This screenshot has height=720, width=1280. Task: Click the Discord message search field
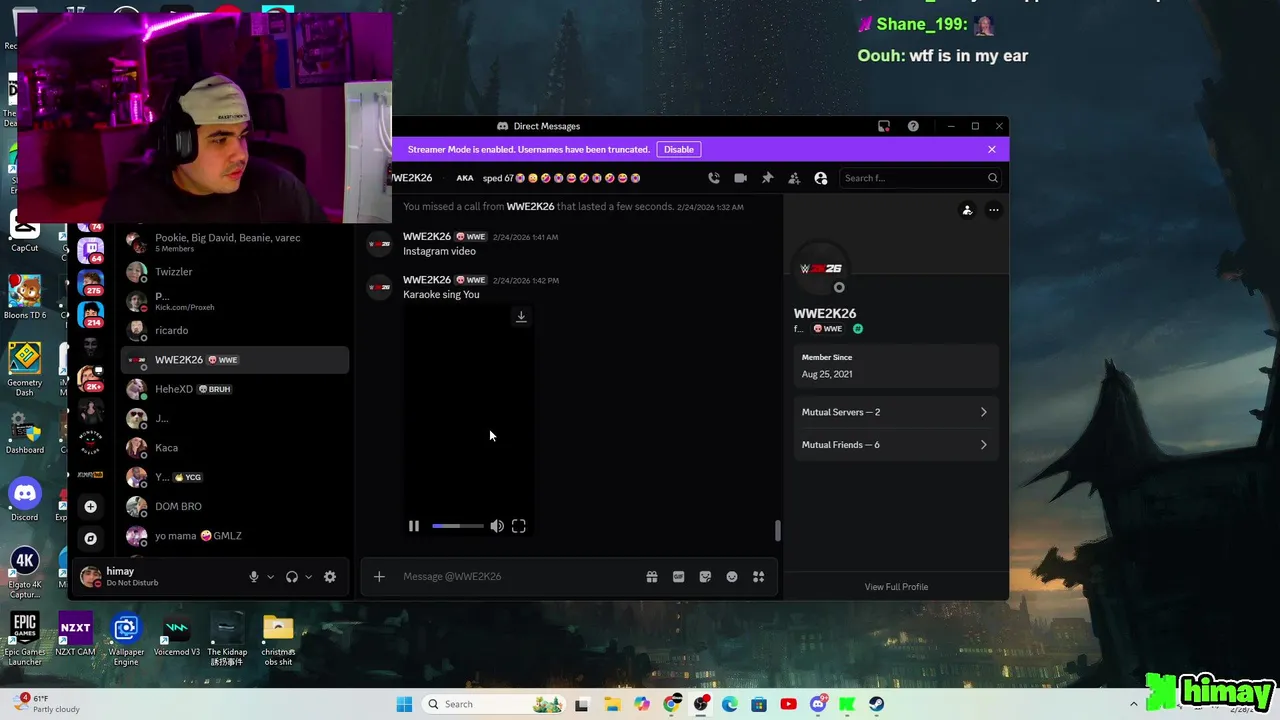(919, 178)
